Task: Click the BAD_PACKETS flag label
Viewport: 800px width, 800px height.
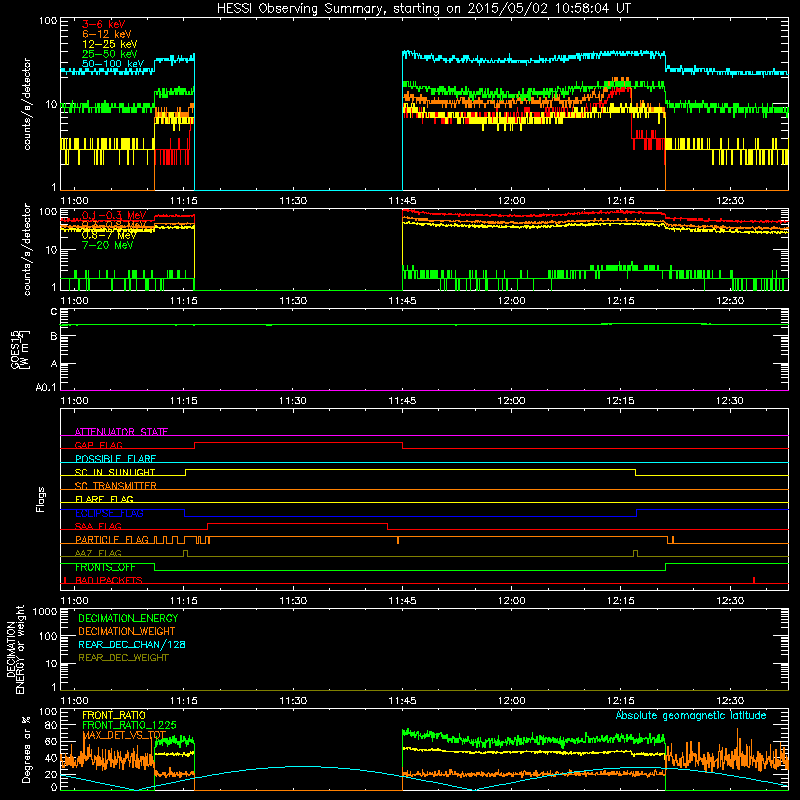Action: pyautogui.click(x=109, y=581)
